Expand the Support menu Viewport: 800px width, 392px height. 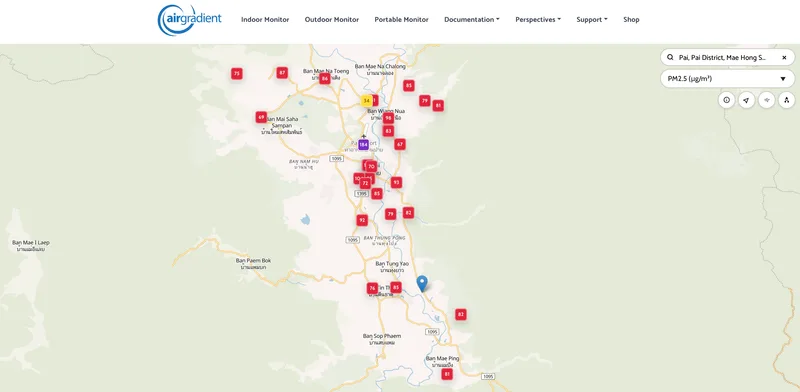pyautogui.click(x=592, y=19)
